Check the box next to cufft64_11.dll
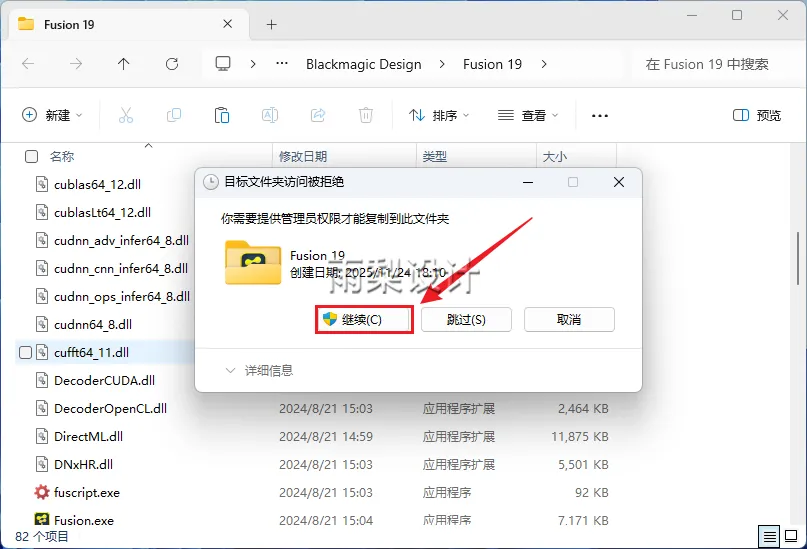 [x=25, y=352]
